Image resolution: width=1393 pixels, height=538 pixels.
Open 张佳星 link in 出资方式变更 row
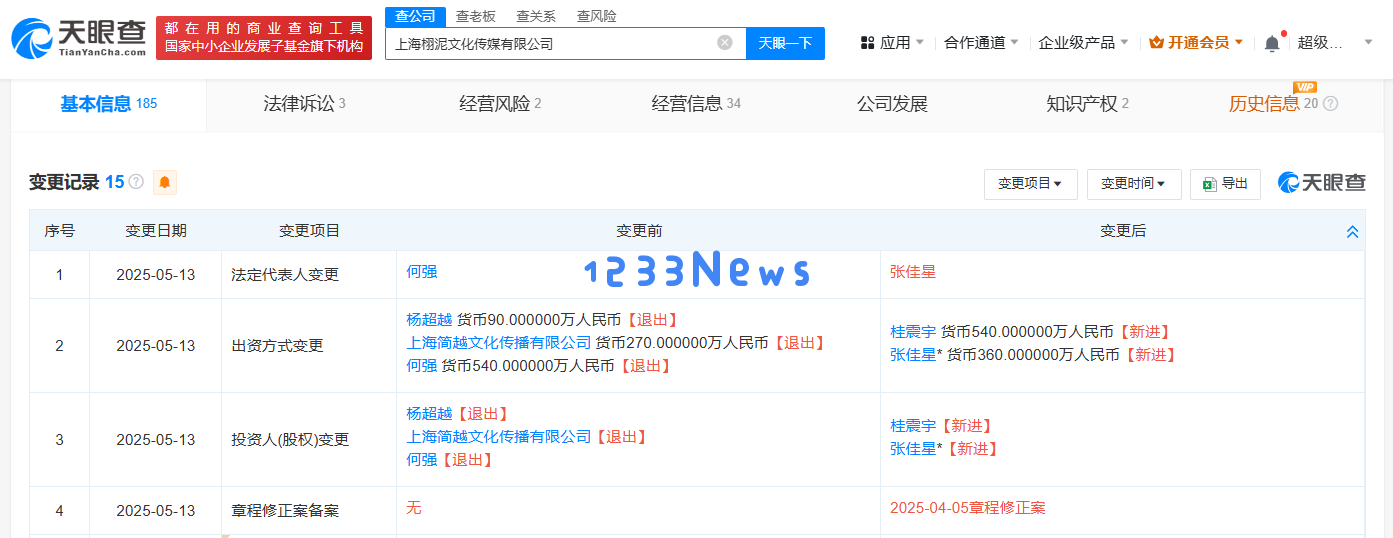913,355
